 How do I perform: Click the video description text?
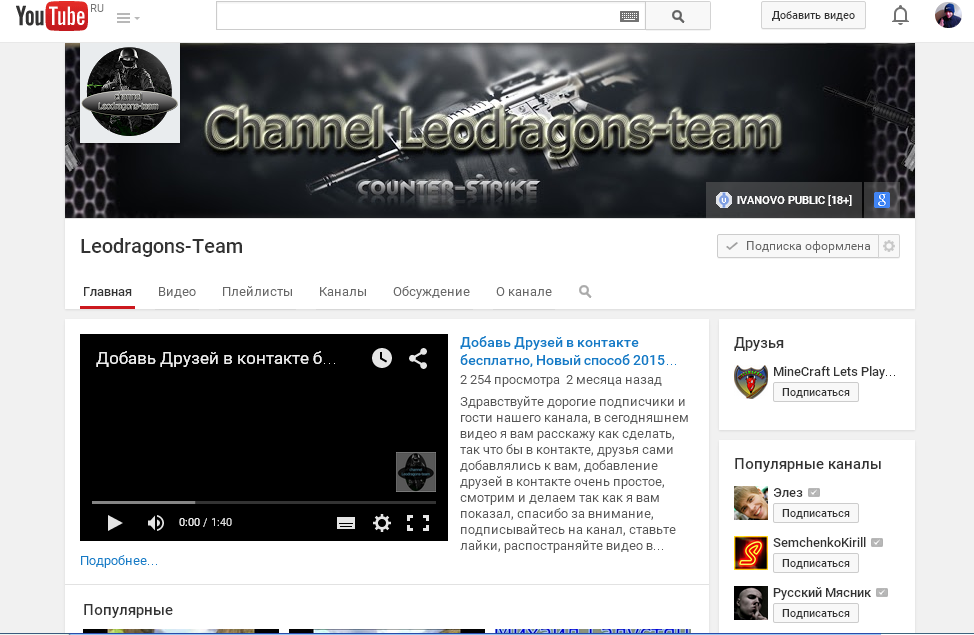pyautogui.click(x=575, y=473)
